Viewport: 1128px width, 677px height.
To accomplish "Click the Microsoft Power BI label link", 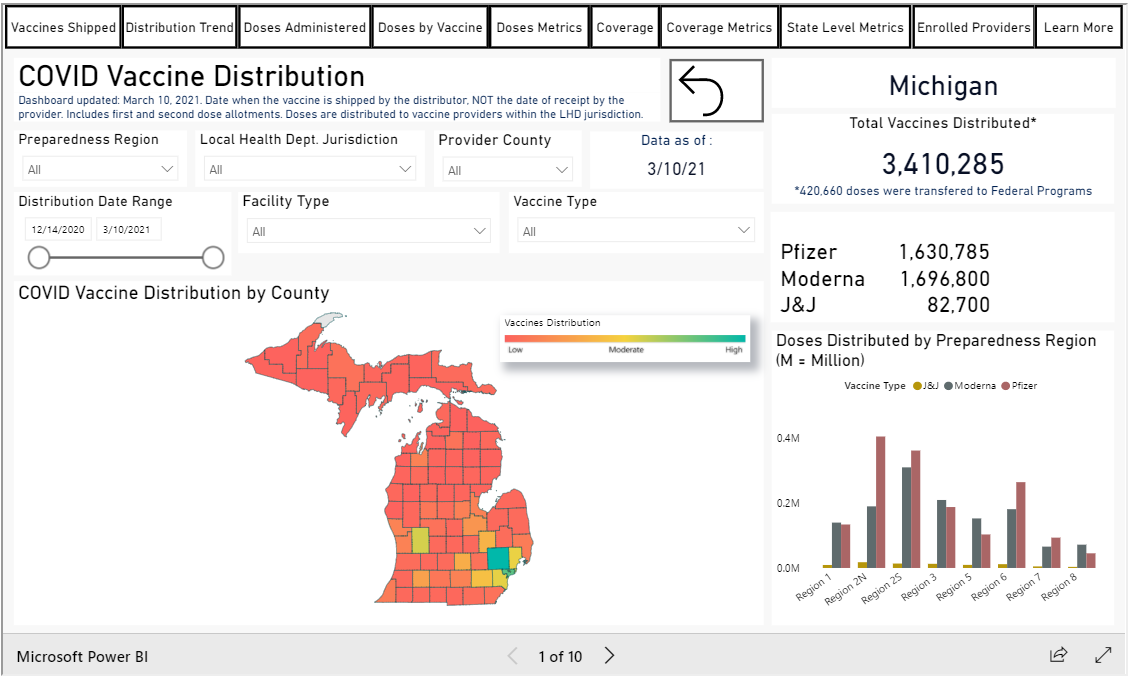I will (x=81, y=656).
